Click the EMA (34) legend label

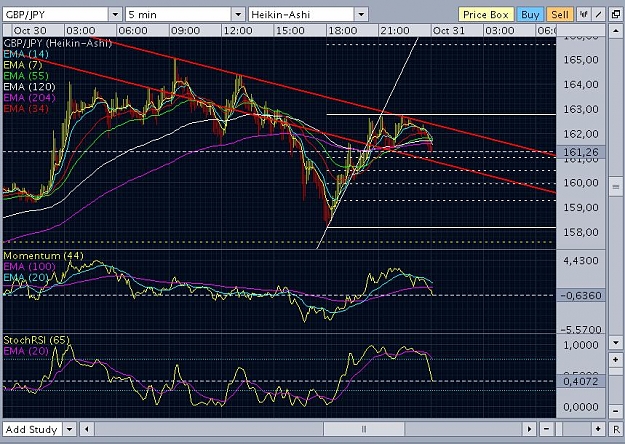[26, 108]
